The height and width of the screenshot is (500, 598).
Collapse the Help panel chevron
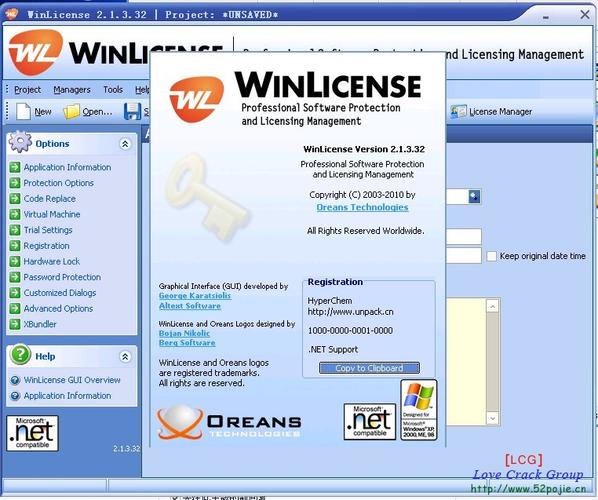(x=125, y=357)
